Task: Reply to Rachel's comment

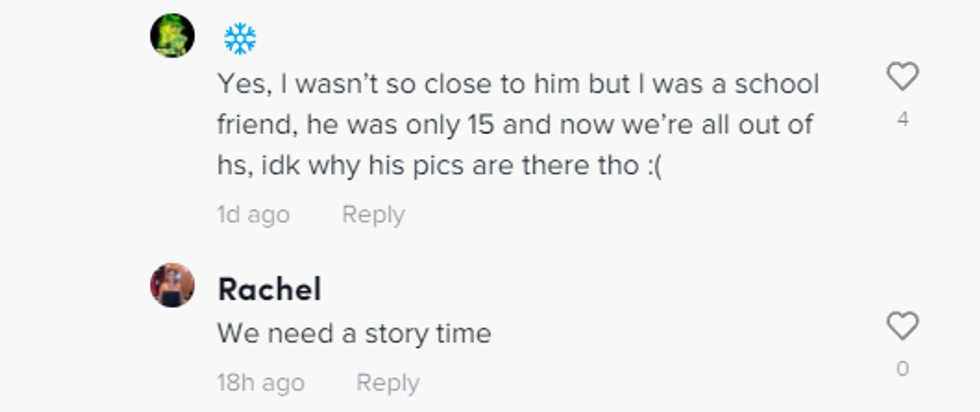Action: click(388, 382)
